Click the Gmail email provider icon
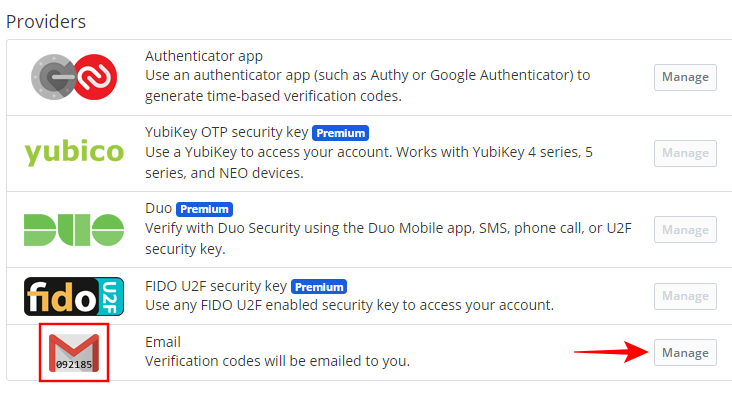The height and width of the screenshot is (400, 732). click(x=74, y=352)
